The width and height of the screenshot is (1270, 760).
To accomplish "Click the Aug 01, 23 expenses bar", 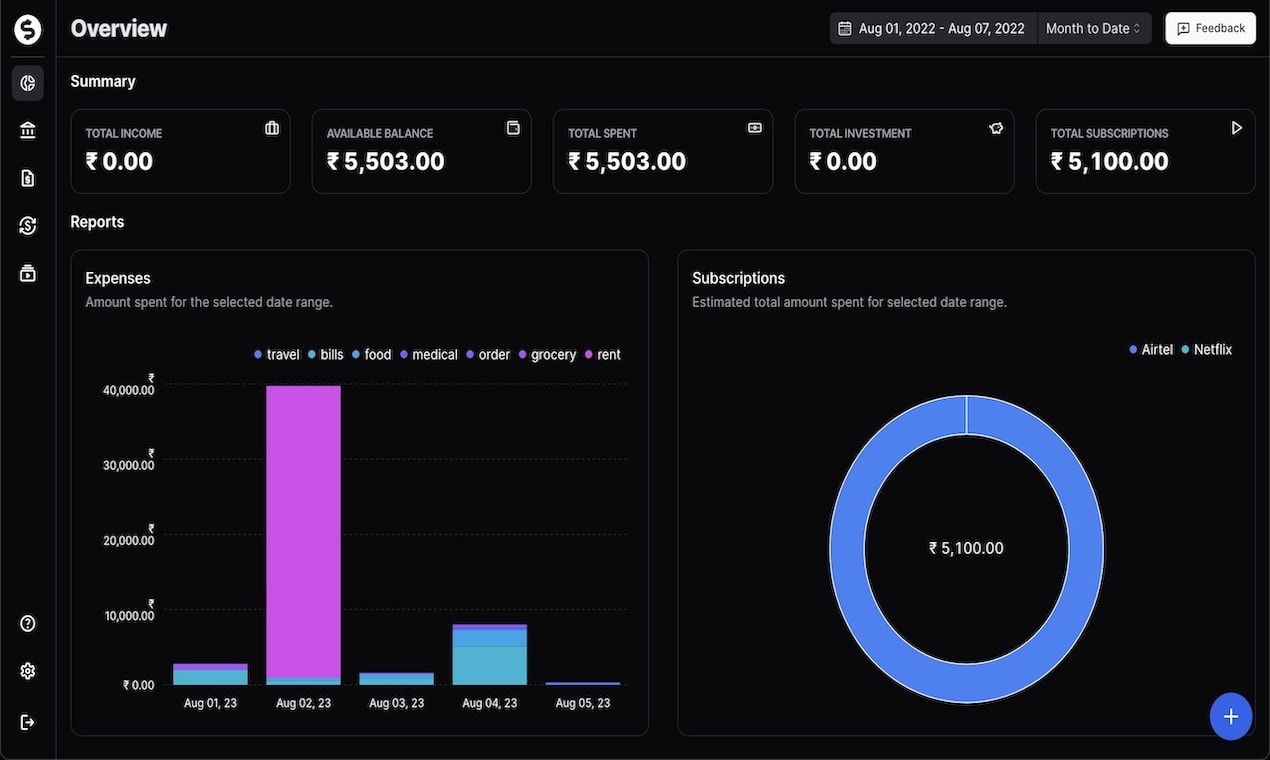I will [x=210, y=674].
